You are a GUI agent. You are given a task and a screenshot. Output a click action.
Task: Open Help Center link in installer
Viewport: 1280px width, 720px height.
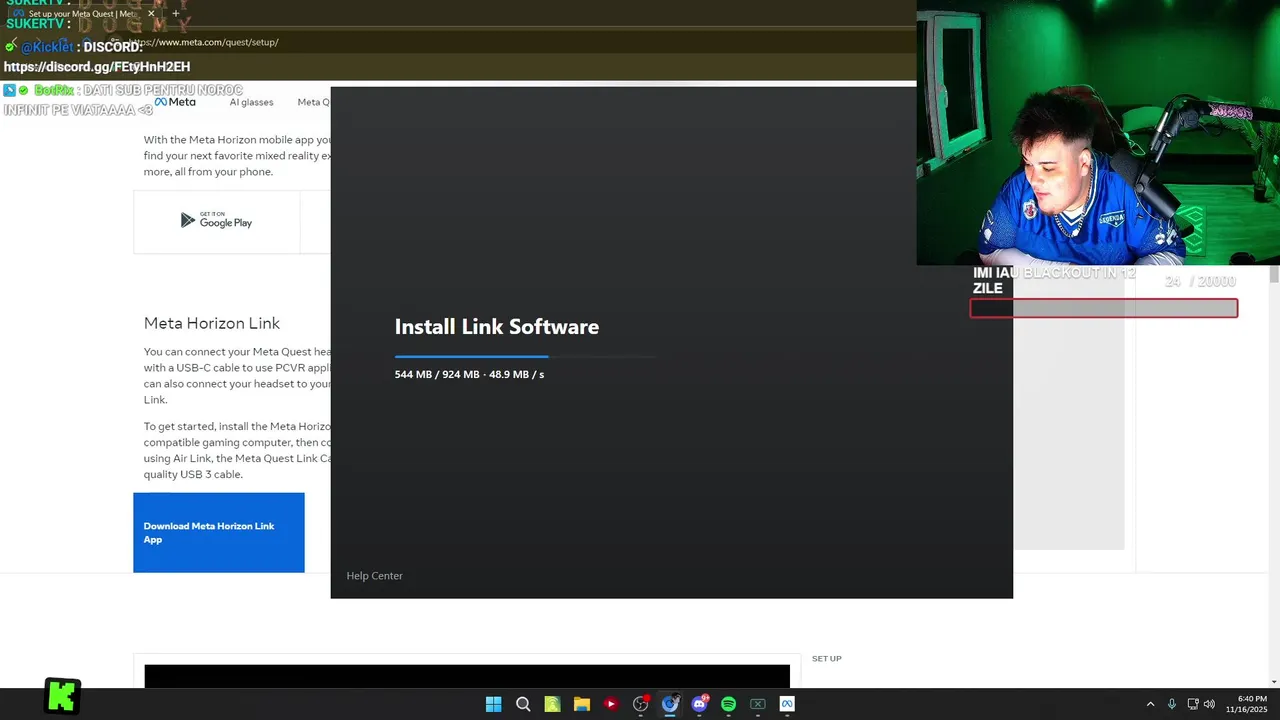[x=374, y=576]
